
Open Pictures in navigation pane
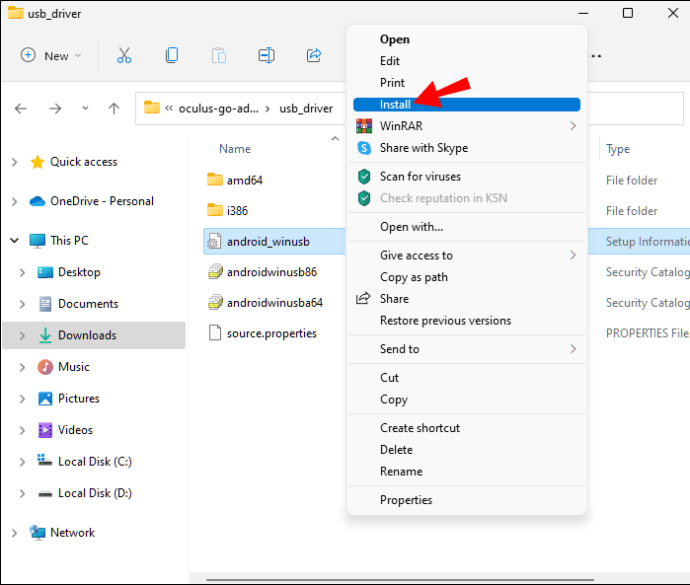coord(79,398)
